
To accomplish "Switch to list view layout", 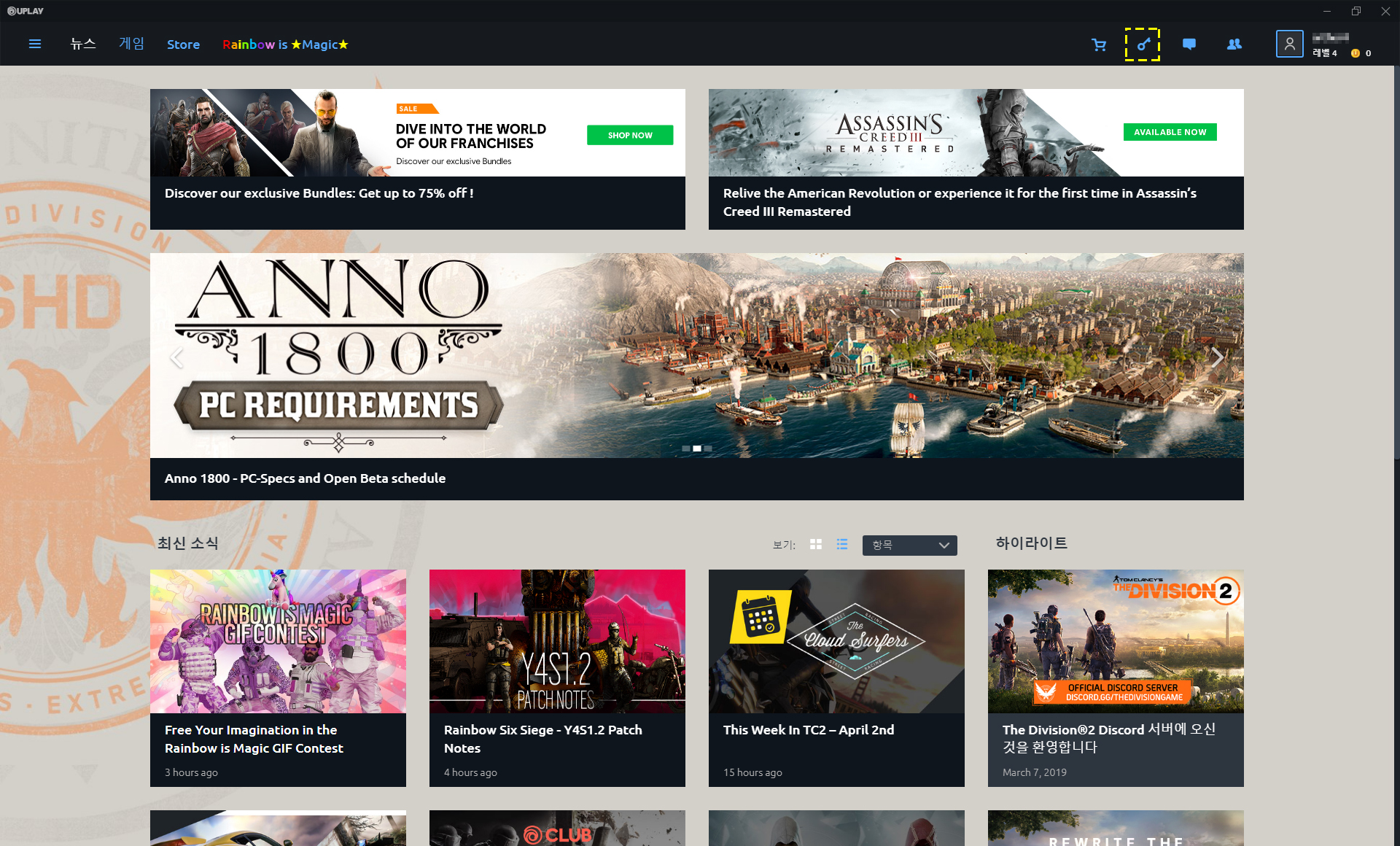I will tap(842, 545).
